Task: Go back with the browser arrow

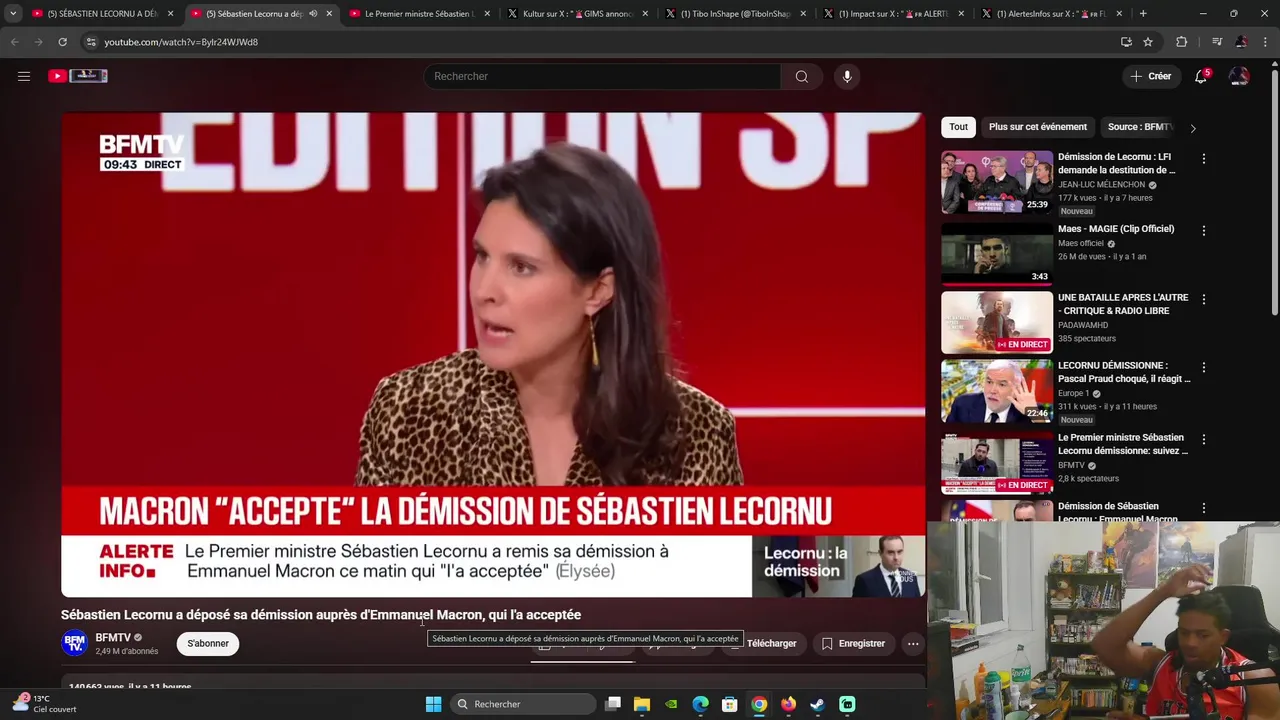Action: click(x=14, y=42)
